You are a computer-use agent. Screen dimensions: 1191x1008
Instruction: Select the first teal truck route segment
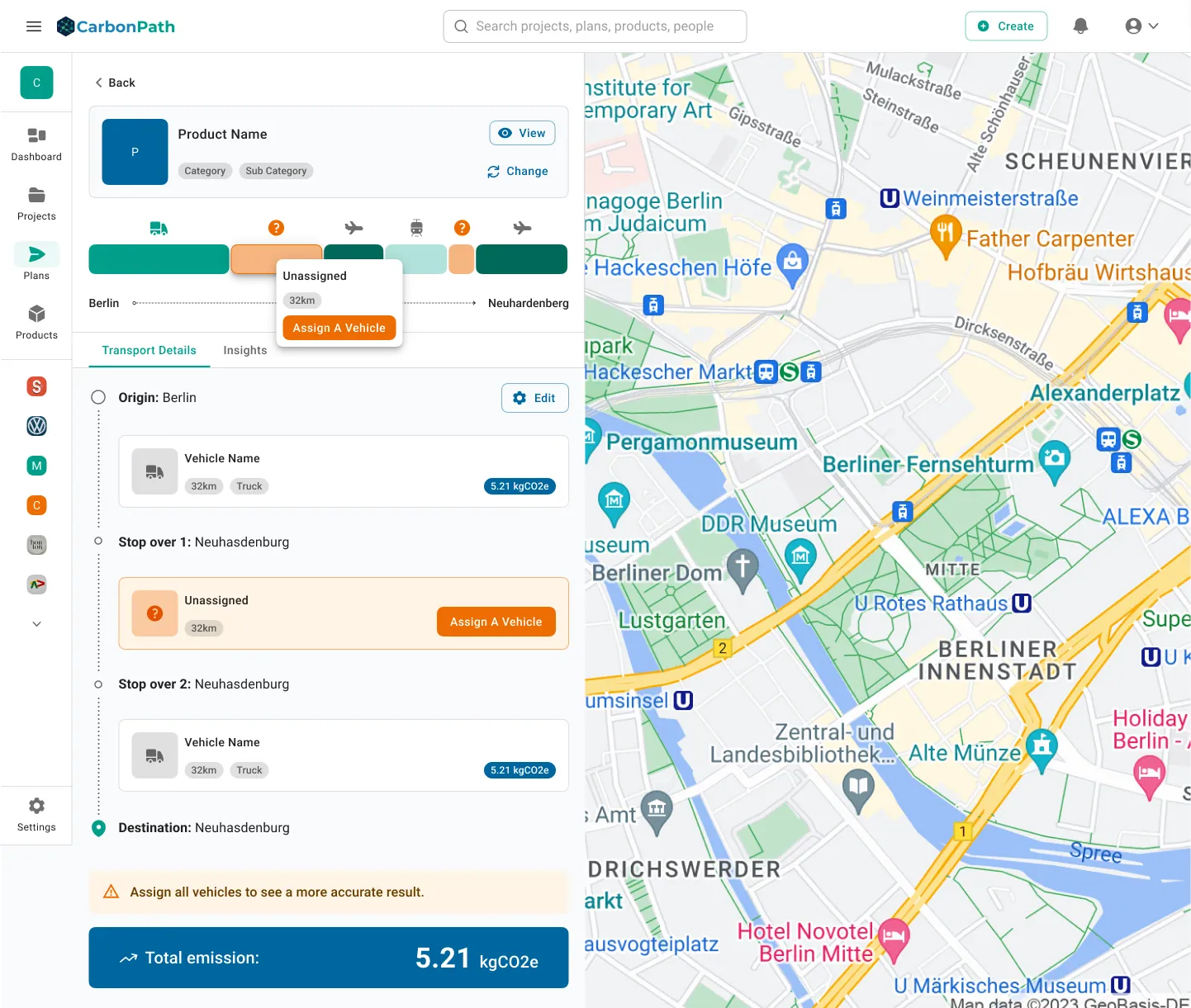point(159,259)
